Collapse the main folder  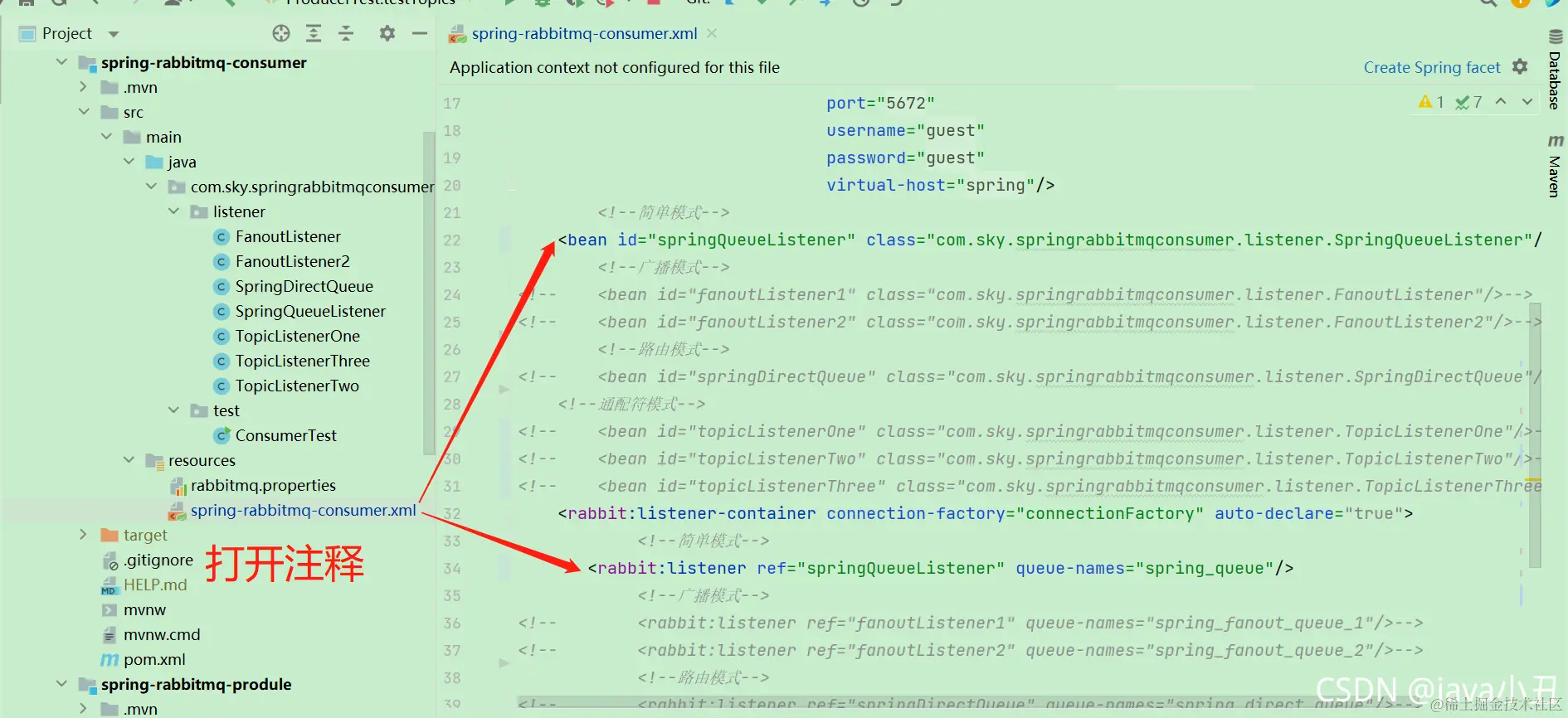[x=106, y=136]
